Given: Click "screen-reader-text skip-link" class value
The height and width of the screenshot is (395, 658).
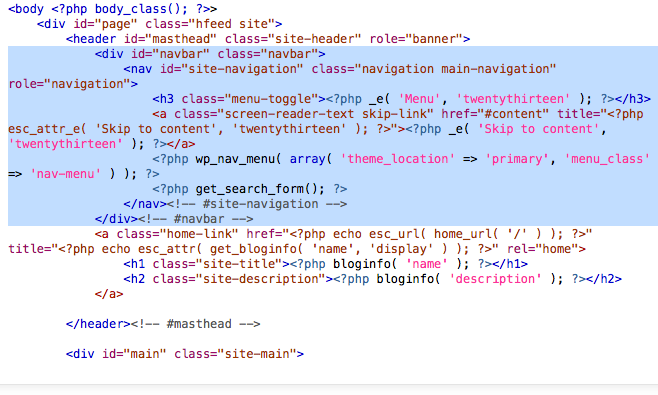Looking at the screenshot, I should [326, 115].
